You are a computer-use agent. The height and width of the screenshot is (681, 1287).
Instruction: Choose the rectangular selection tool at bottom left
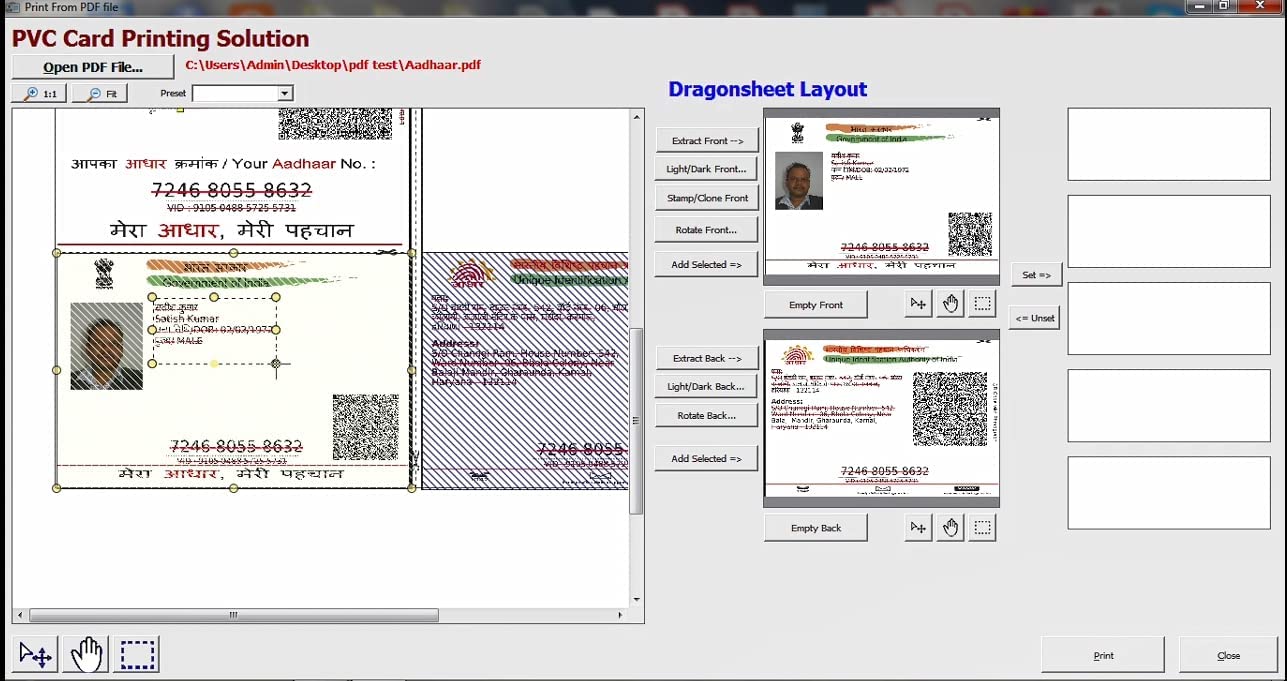[x=137, y=655]
